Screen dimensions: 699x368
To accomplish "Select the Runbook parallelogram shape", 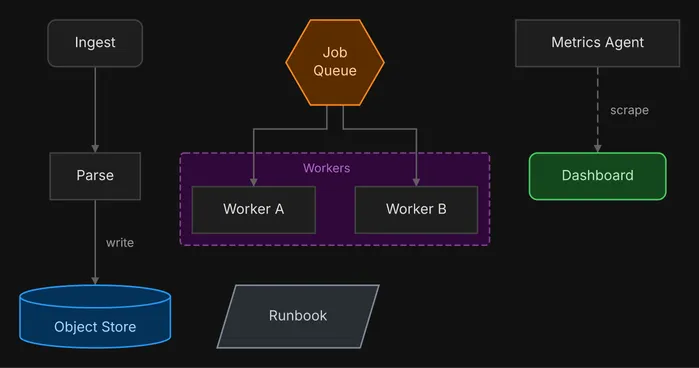I will (x=298, y=316).
